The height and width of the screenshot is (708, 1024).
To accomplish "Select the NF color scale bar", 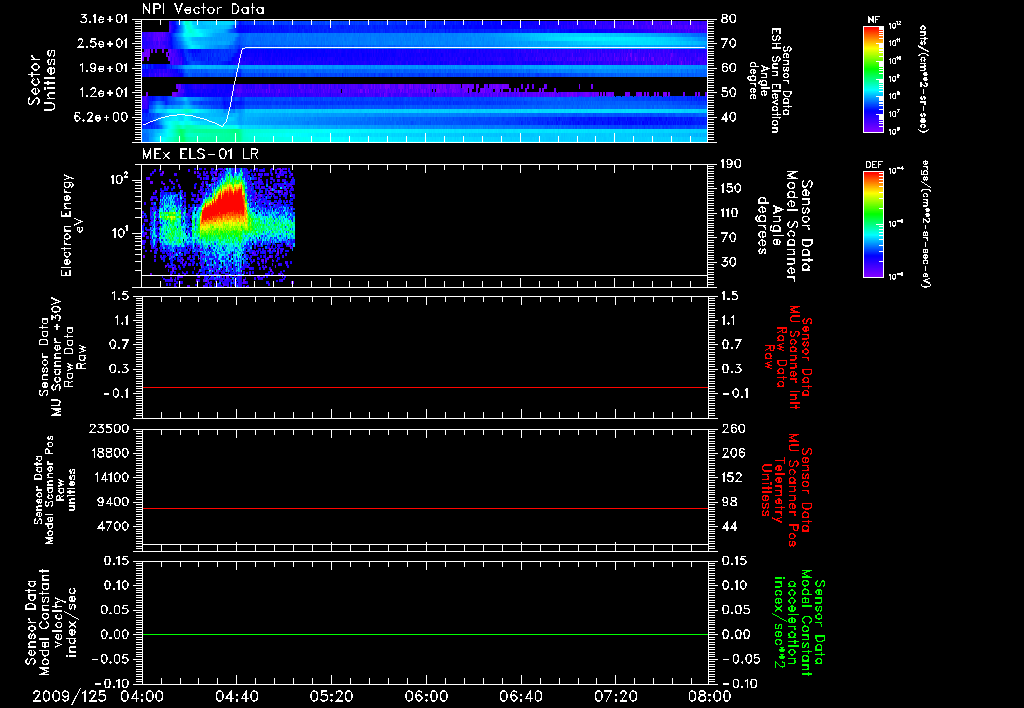I will (873, 79).
